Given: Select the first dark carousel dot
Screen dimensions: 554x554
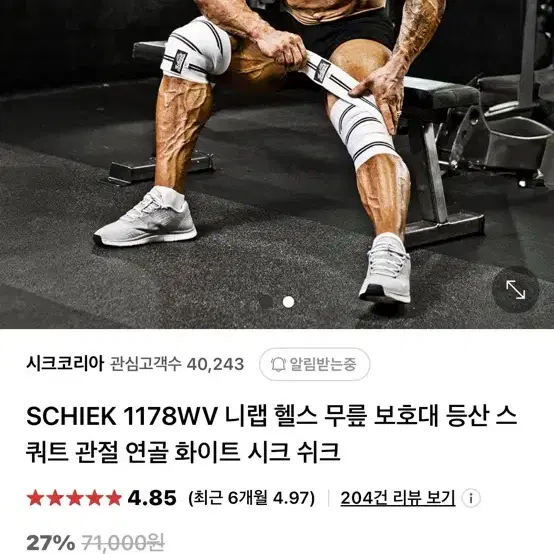Looking at the screenshot, I should point(266,302).
